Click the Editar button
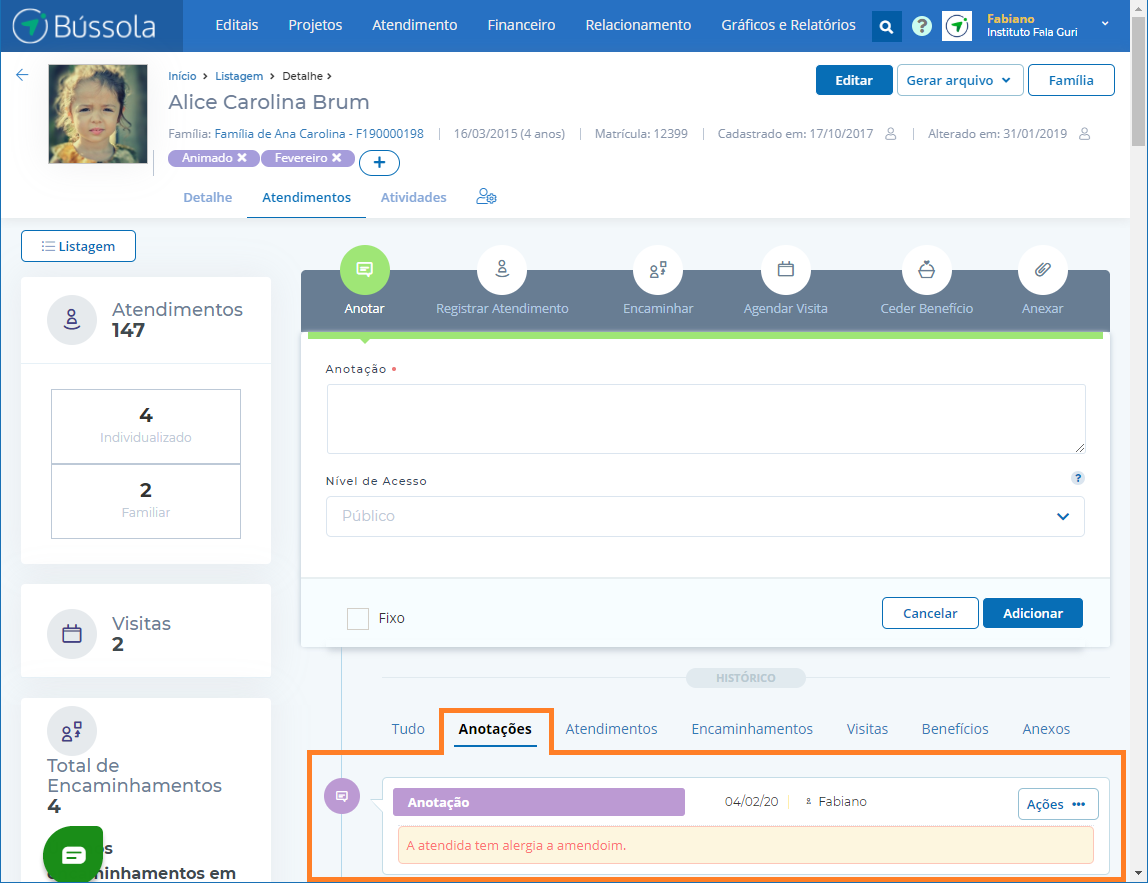 point(854,81)
